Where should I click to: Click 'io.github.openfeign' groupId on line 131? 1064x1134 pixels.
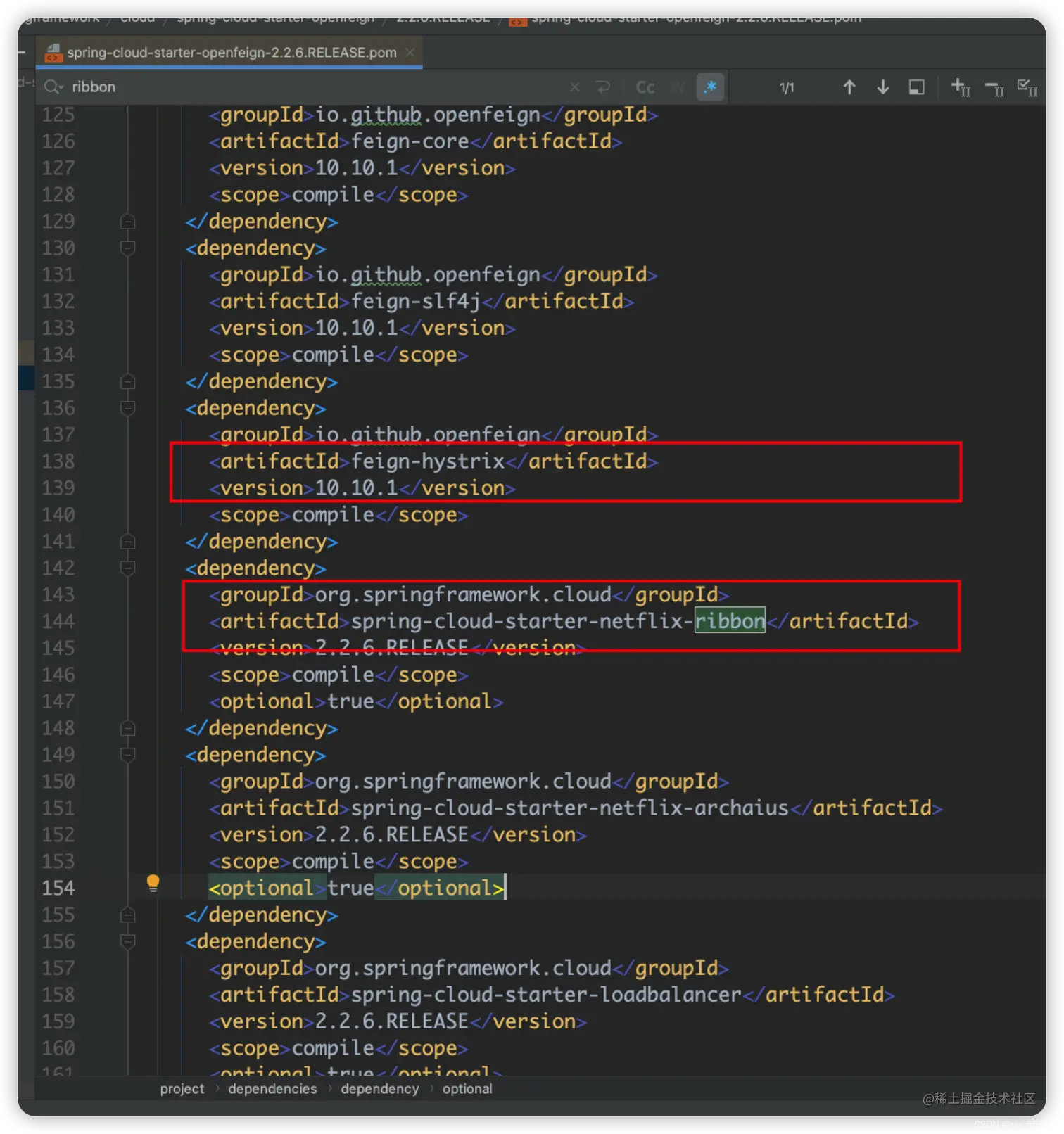[x=427, y=275]
